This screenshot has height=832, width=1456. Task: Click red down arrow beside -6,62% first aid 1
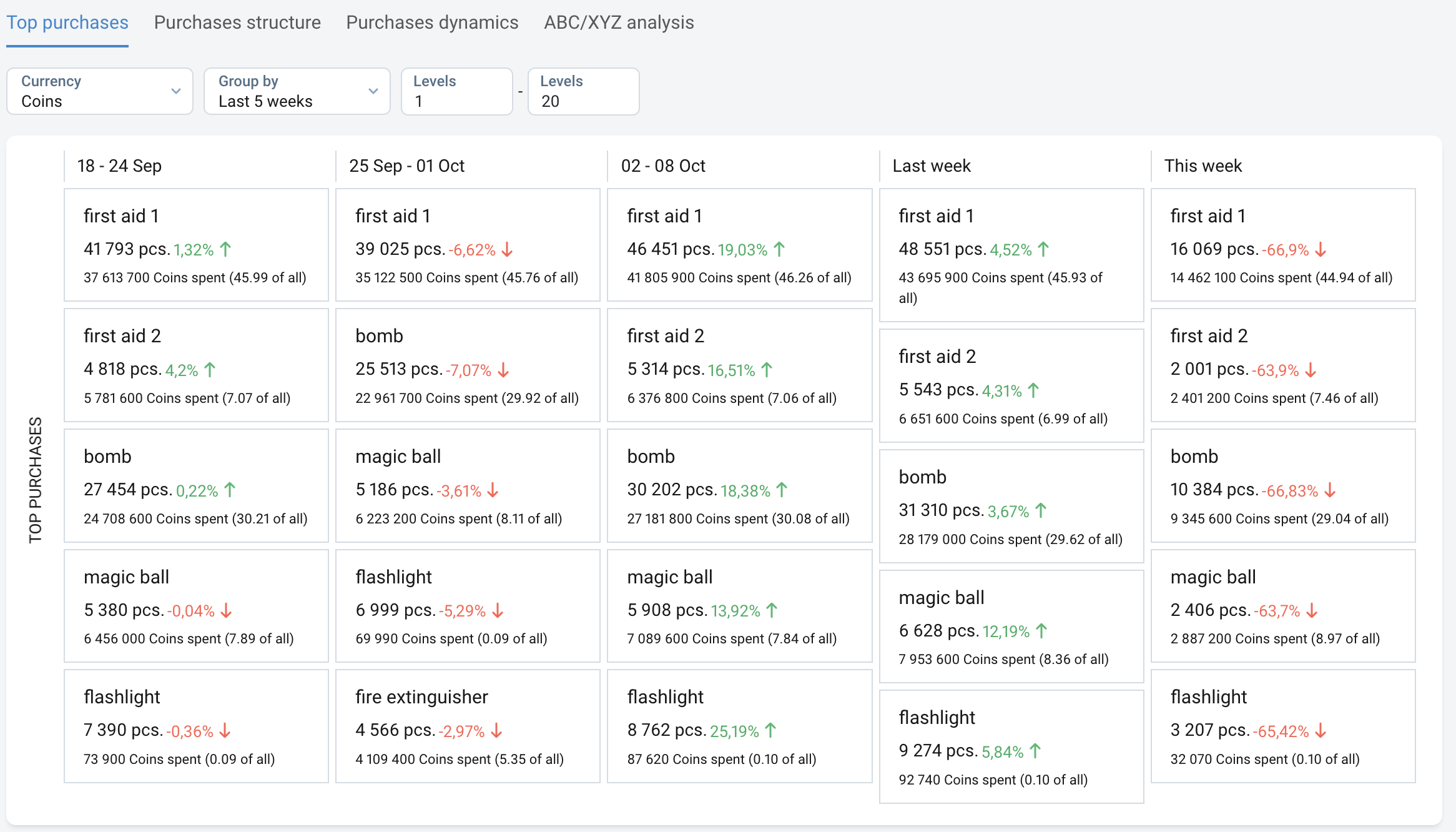[x=507, y=249]
